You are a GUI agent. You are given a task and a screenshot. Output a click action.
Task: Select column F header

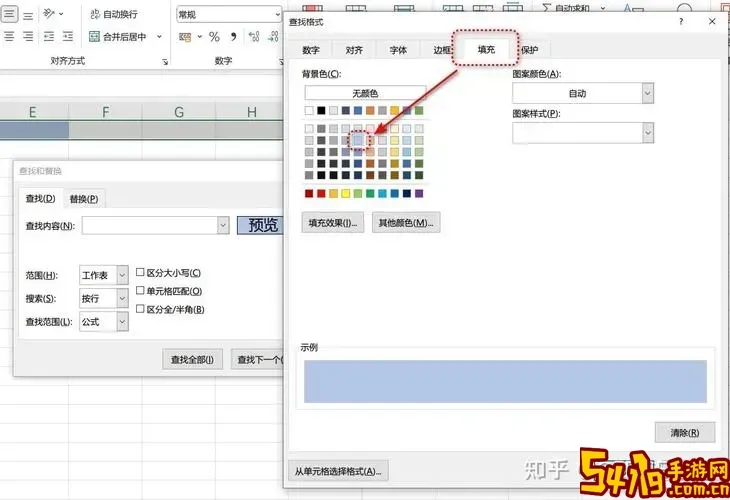coord(106,112)
